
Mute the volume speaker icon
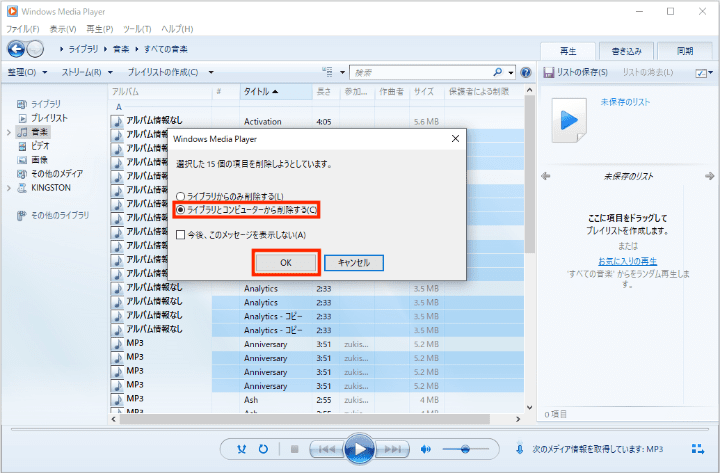coord(426,449)
